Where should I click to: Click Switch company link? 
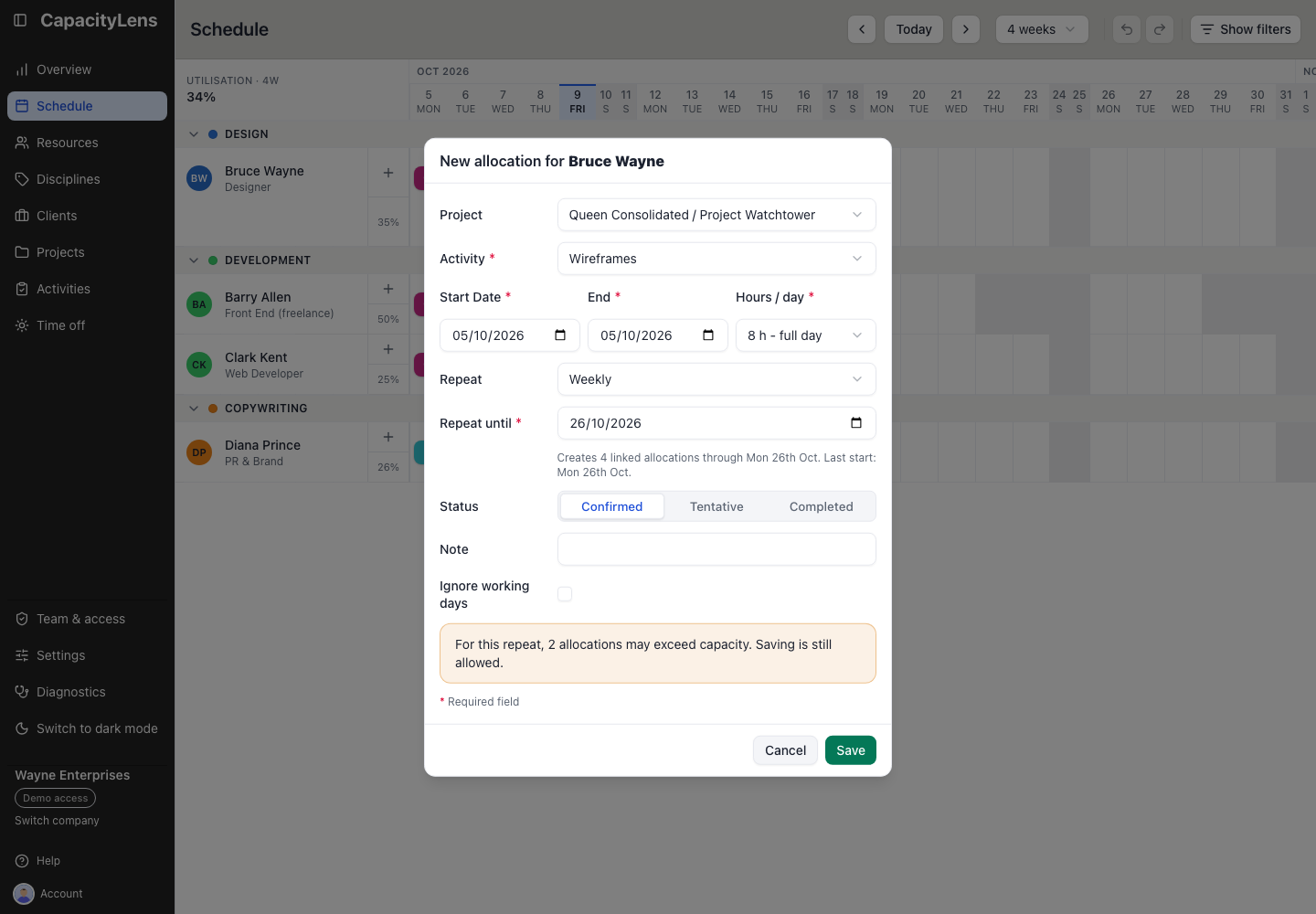[x=57, y=821]
